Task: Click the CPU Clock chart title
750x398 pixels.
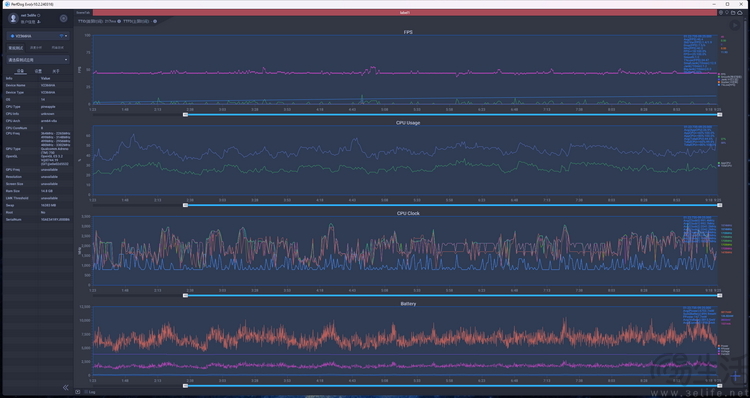Action: pos(408,213)
